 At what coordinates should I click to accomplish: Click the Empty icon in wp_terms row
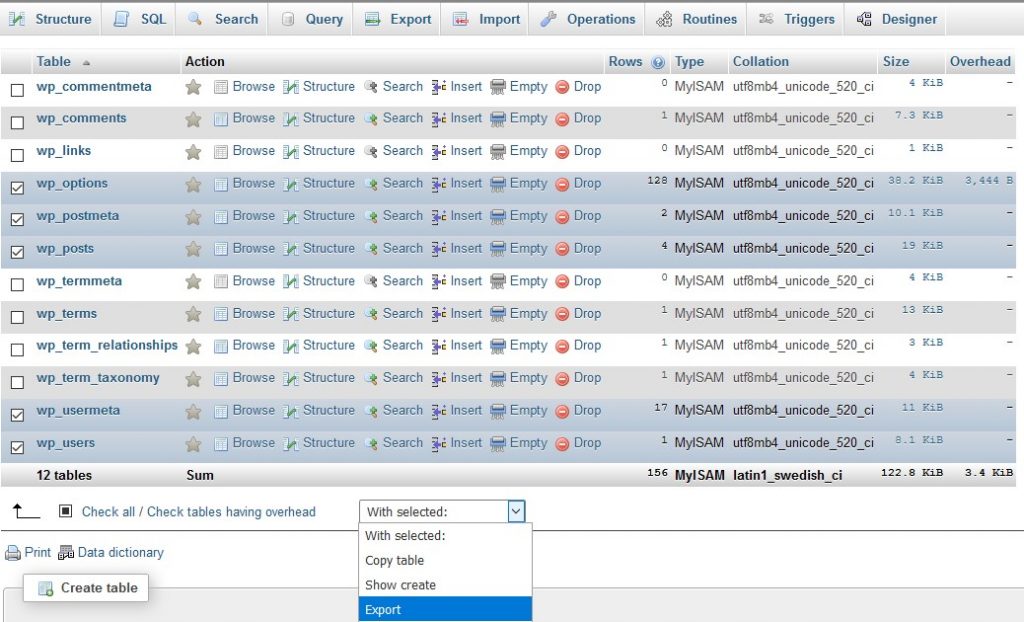(498, 315)
